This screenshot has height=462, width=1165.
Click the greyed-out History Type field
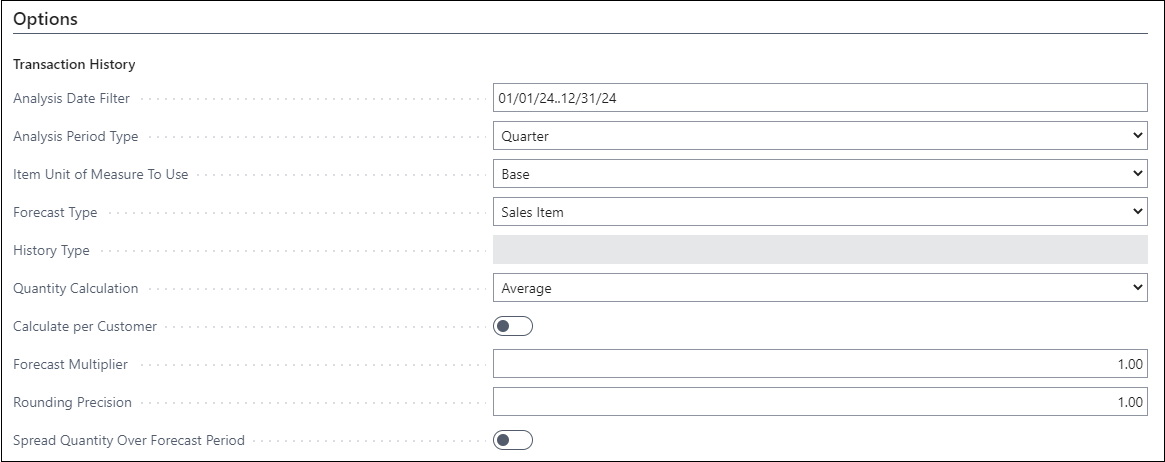pos(819,250)
